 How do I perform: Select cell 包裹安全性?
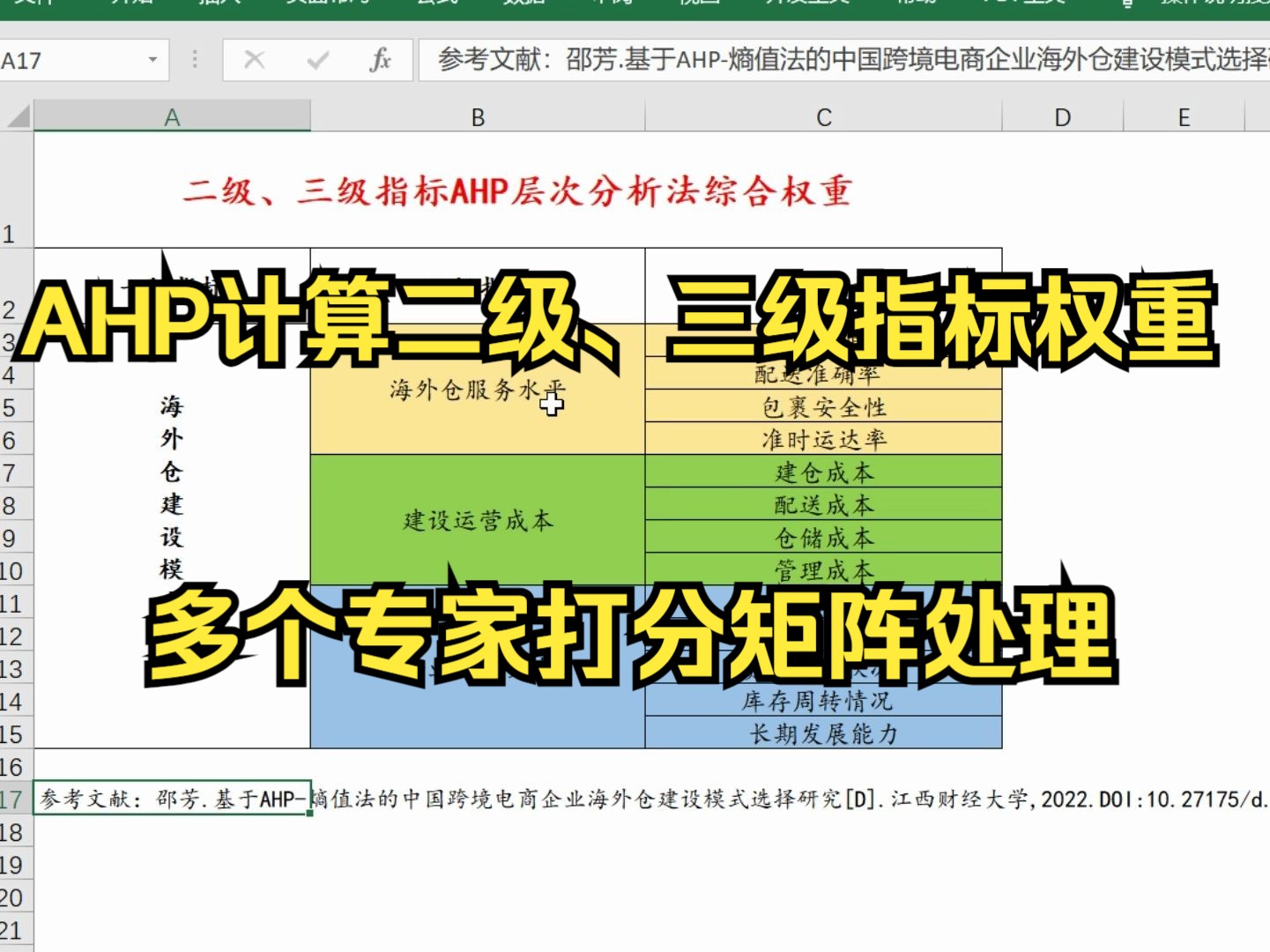point(823,406)
